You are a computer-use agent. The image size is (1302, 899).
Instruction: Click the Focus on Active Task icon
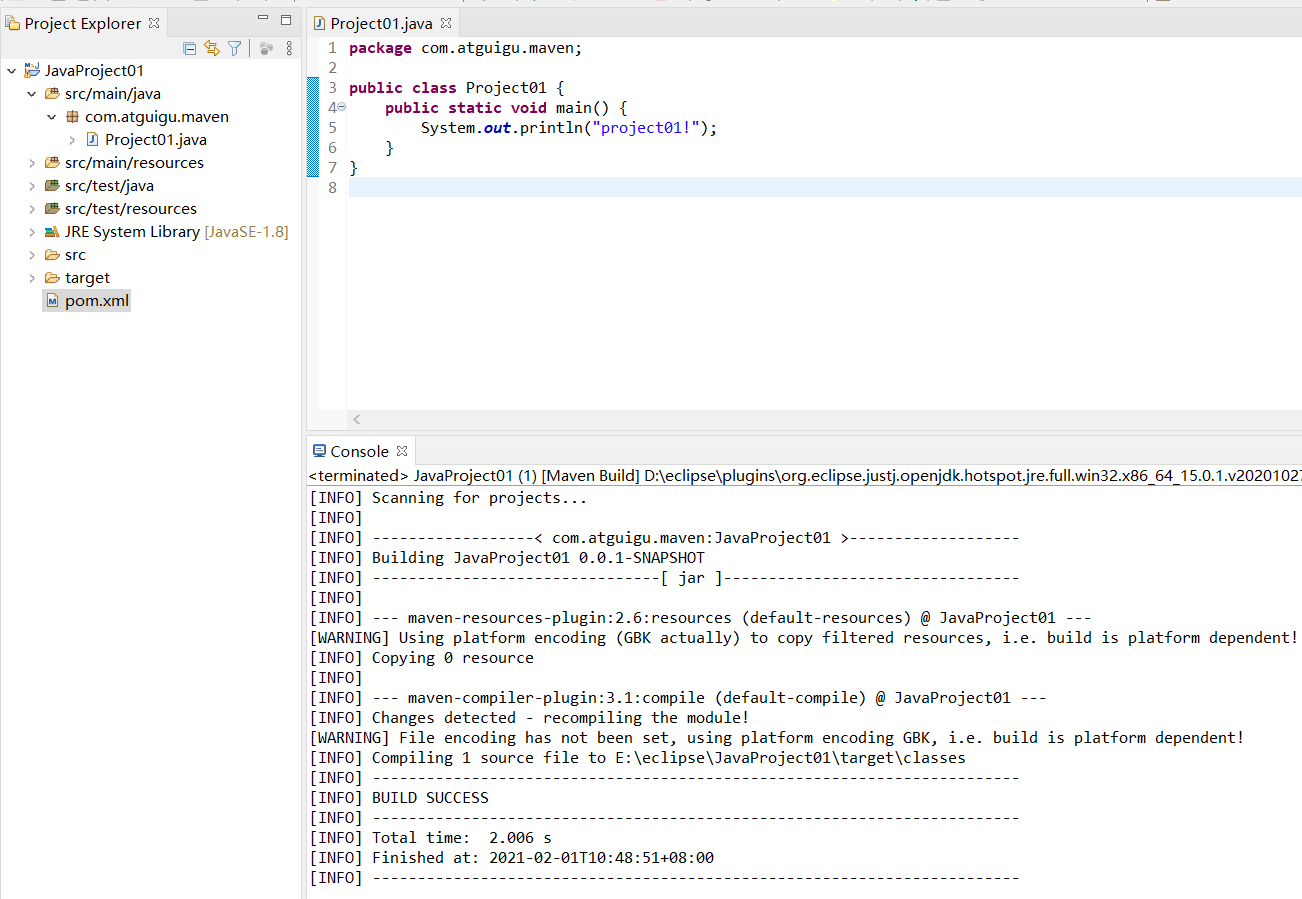point(266,48)
